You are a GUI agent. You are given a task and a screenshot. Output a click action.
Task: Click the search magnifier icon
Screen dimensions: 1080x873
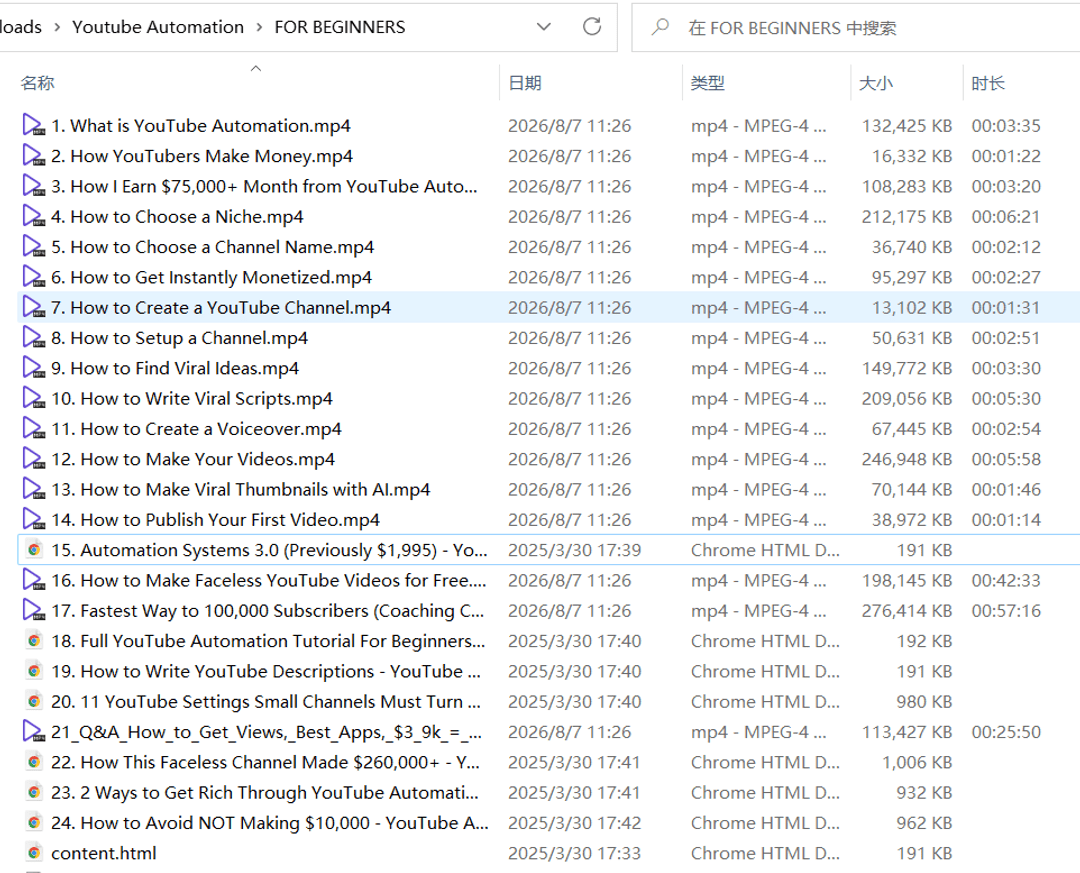[x=660, y=27]
